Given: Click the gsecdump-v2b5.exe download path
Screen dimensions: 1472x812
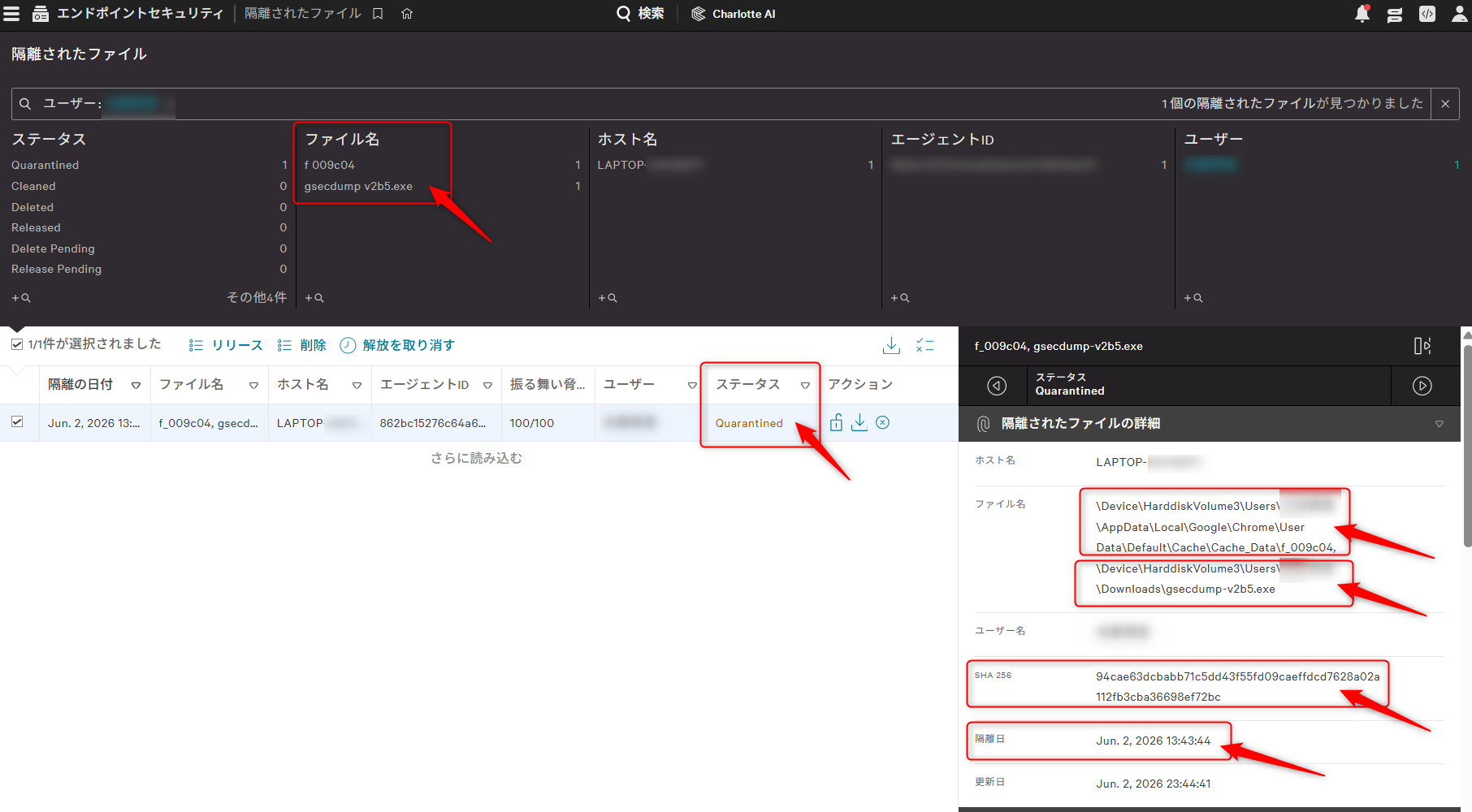Looking at the screenshot, I should pos(1186,589).
